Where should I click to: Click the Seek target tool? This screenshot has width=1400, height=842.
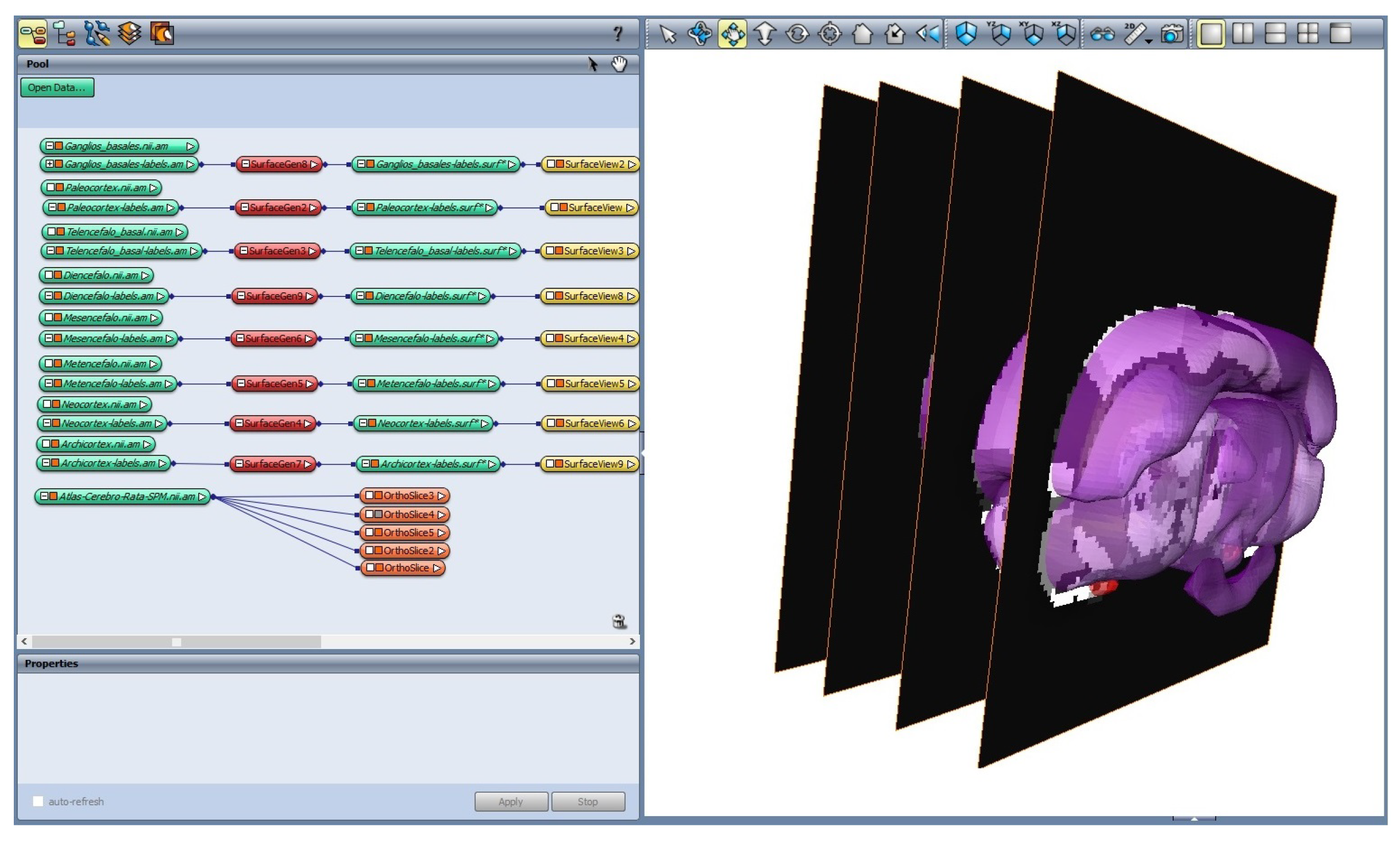(830, 34)
